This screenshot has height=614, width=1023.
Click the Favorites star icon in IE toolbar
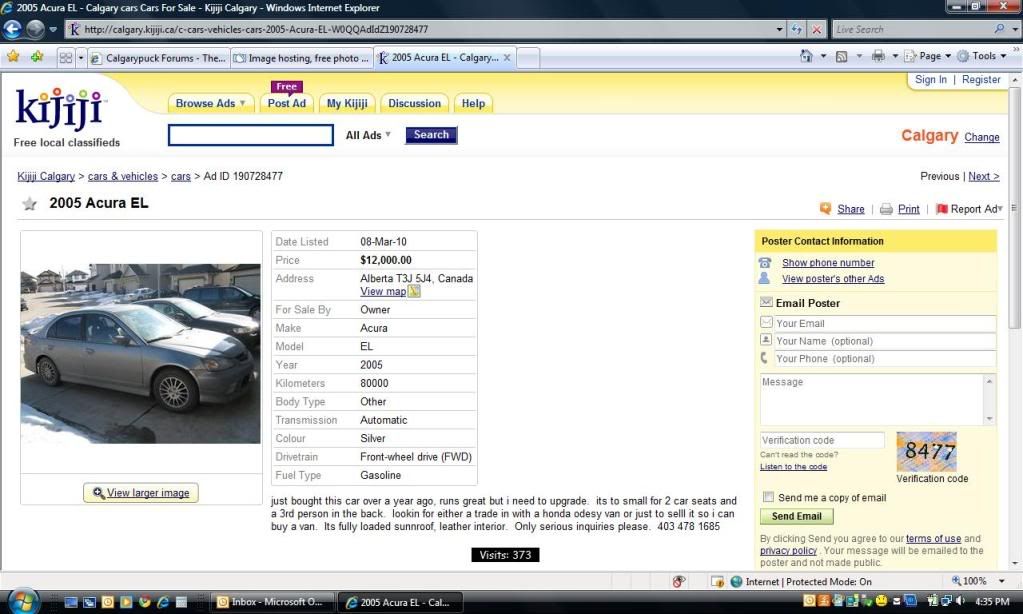(x=13, y=57)
